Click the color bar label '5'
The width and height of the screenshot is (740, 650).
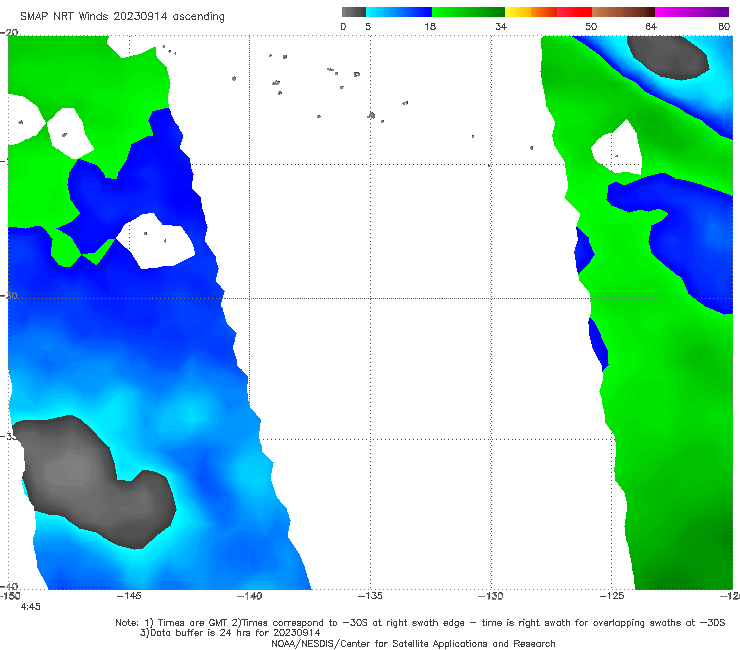[368, 26]
